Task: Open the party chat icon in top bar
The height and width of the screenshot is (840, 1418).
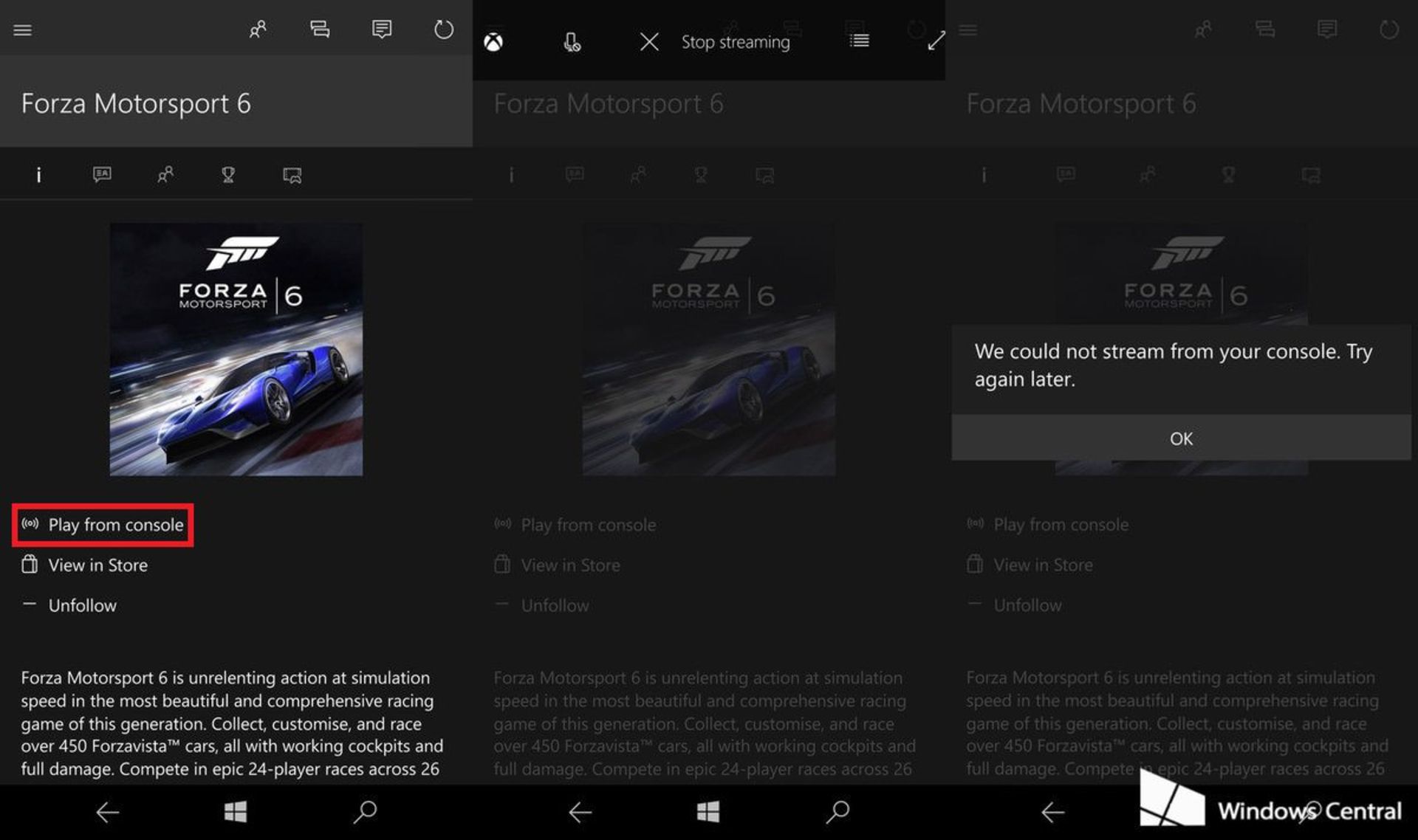Action: click(x=320, y=30)
